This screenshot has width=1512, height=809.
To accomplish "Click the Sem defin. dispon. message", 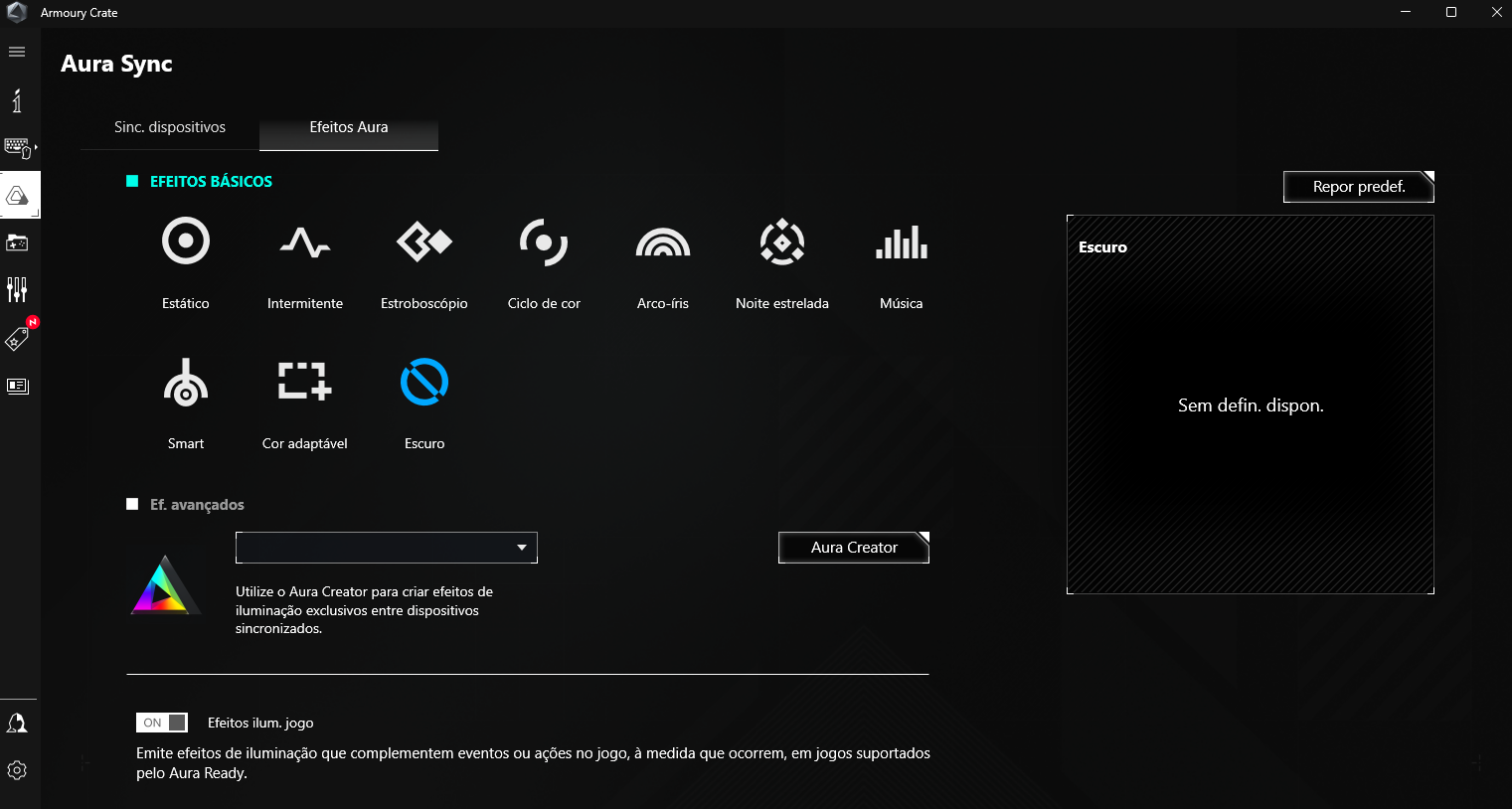I will pos(1251,405).
